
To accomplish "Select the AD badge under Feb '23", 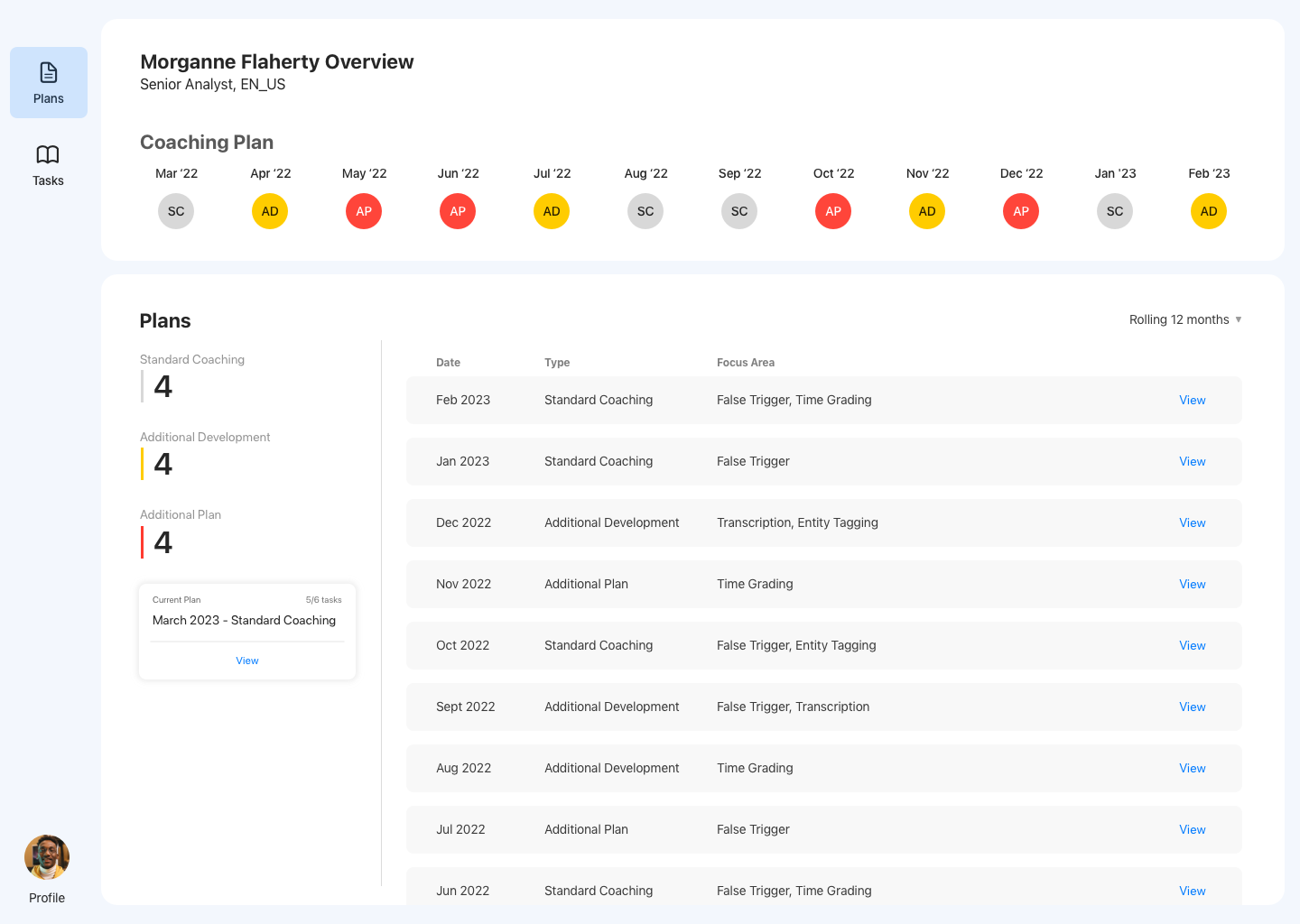I will 1209,210.
